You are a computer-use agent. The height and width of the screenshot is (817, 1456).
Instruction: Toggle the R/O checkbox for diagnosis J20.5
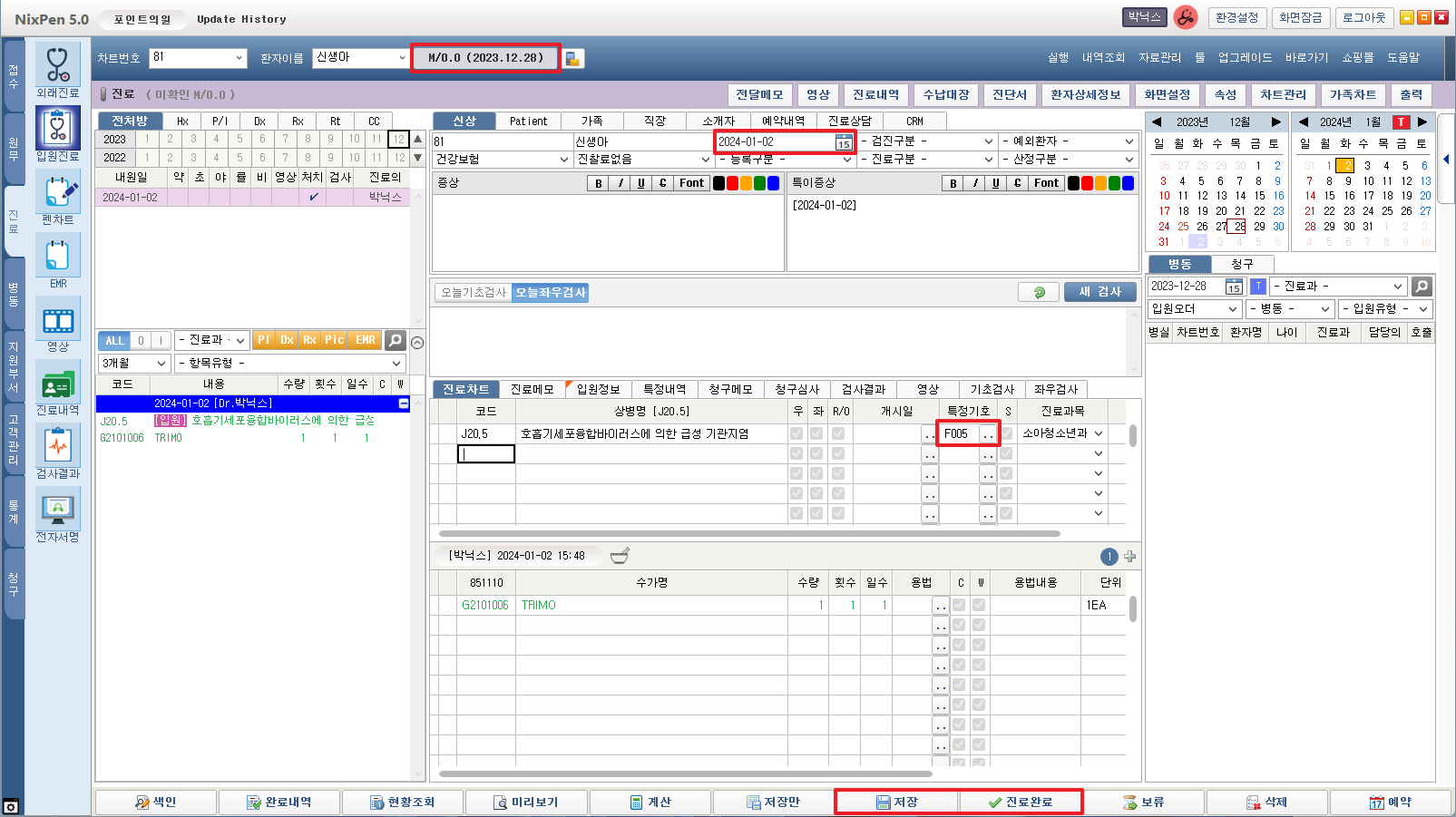point(838,433)
